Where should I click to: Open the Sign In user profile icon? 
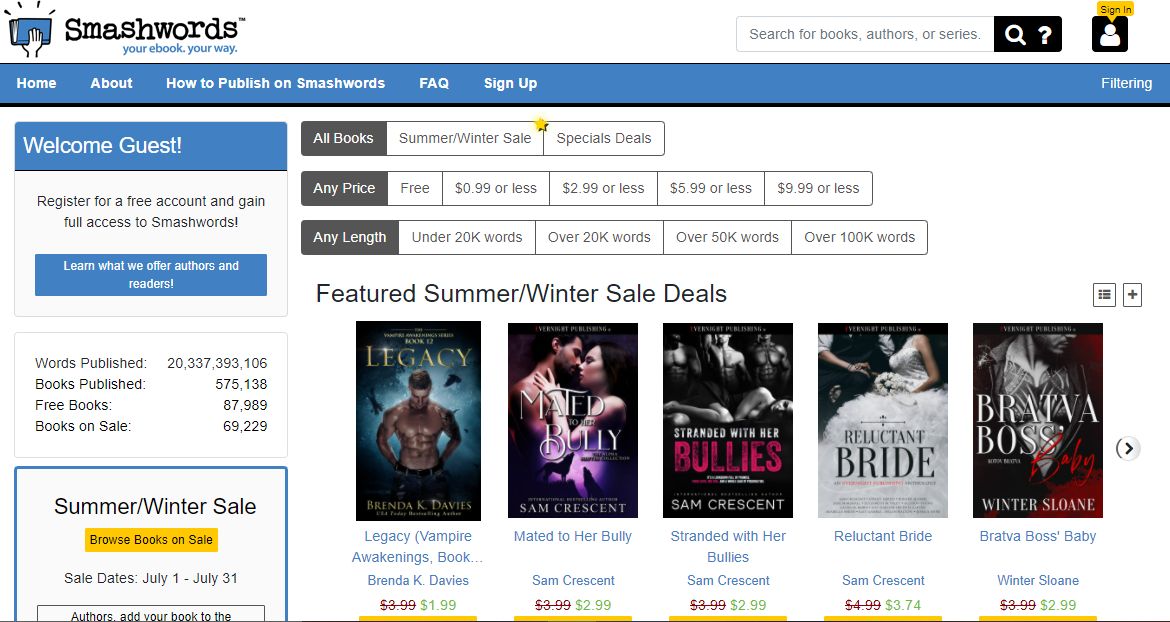pyautogui.click(x=1110, y=34)
